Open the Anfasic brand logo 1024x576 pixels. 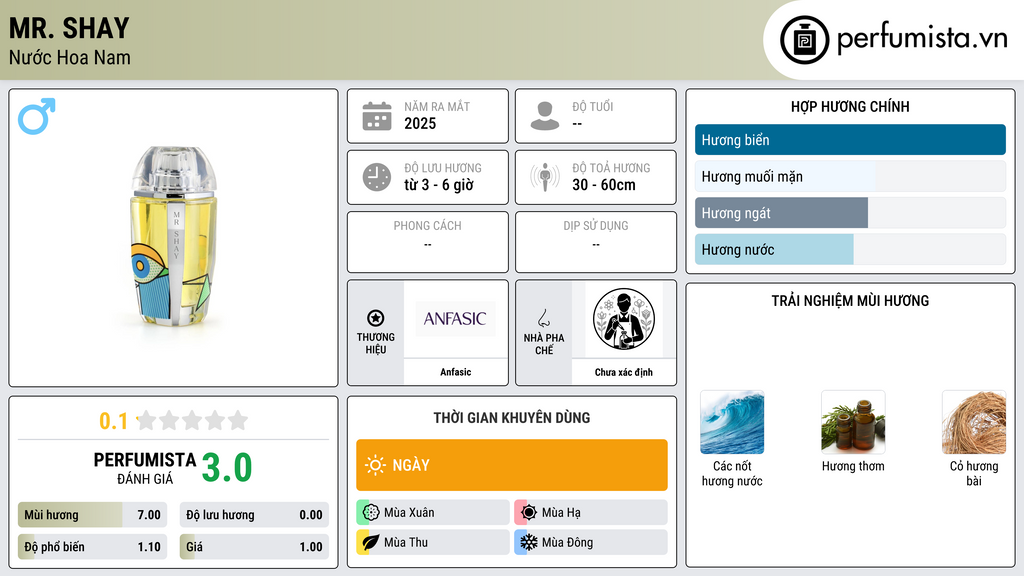(x=455, y=319)
